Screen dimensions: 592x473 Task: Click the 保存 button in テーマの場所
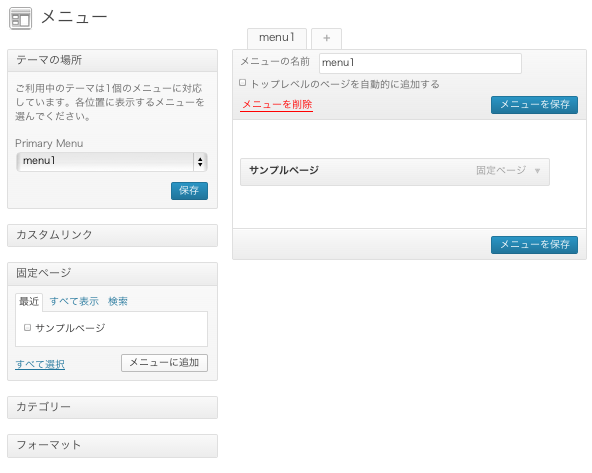coord(189,191)
